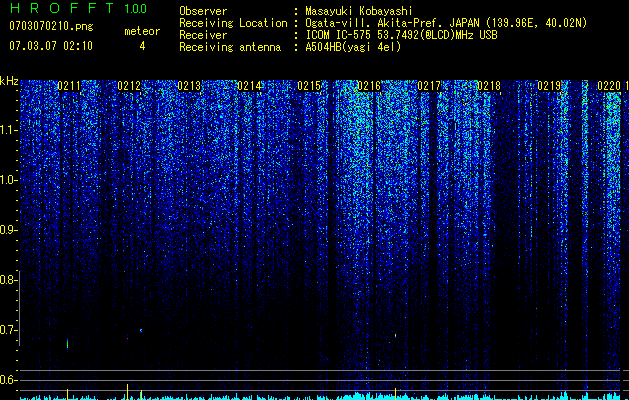
Task: Click the 0.9 kHz axis tick label
Action: tap(8, 230)
